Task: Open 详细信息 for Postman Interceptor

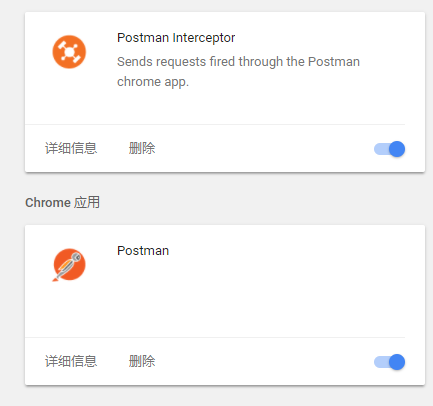Action: coord(71,148)
